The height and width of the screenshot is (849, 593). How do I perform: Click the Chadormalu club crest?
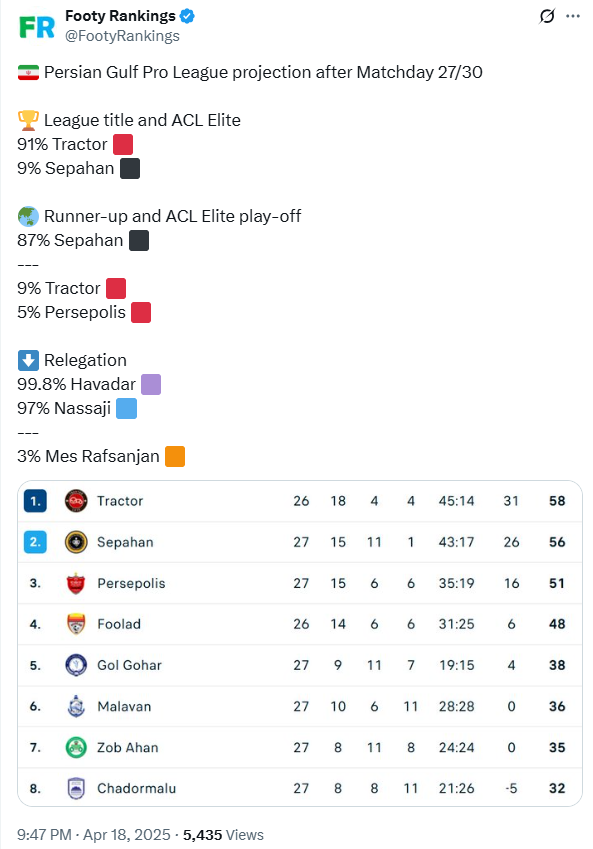click(x=76, y=788)
